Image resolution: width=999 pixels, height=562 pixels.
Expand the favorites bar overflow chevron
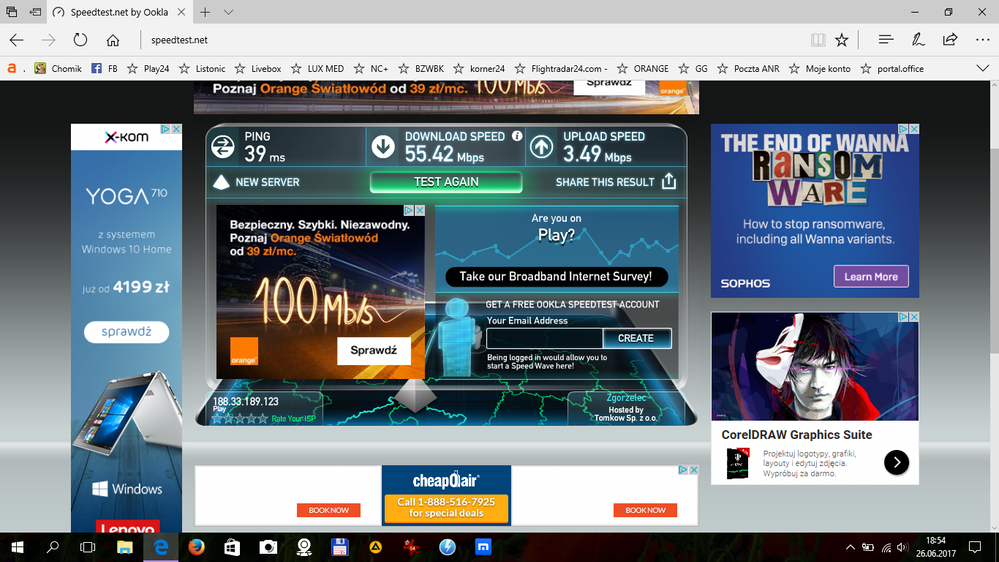pos(982,68)
